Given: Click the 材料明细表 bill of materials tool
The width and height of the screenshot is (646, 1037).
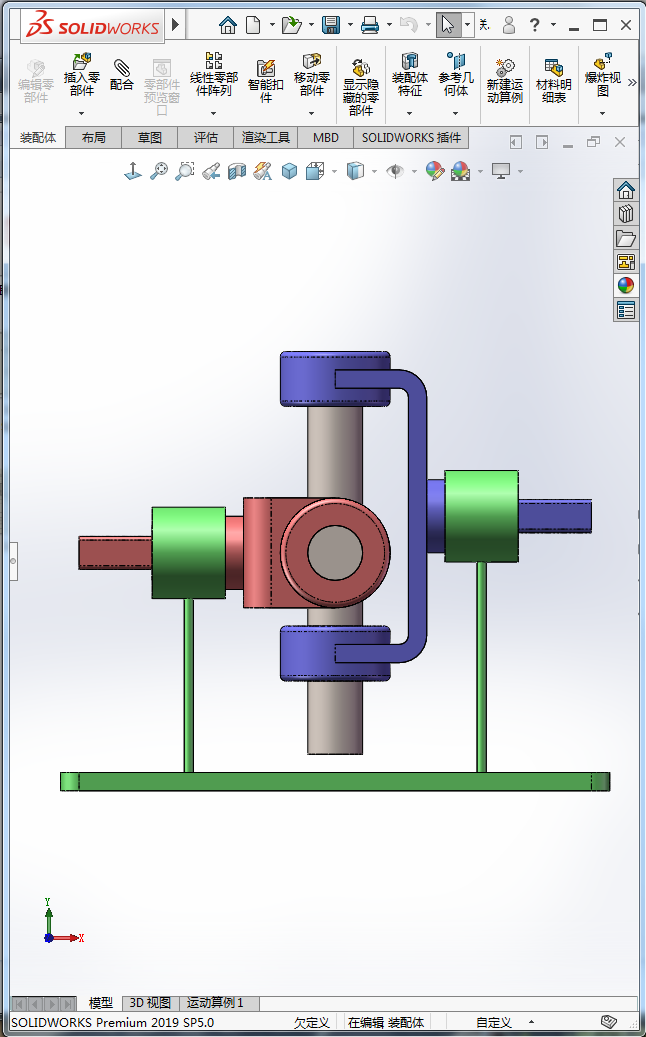Looking at the screenshot, I should tap(554, 80).
